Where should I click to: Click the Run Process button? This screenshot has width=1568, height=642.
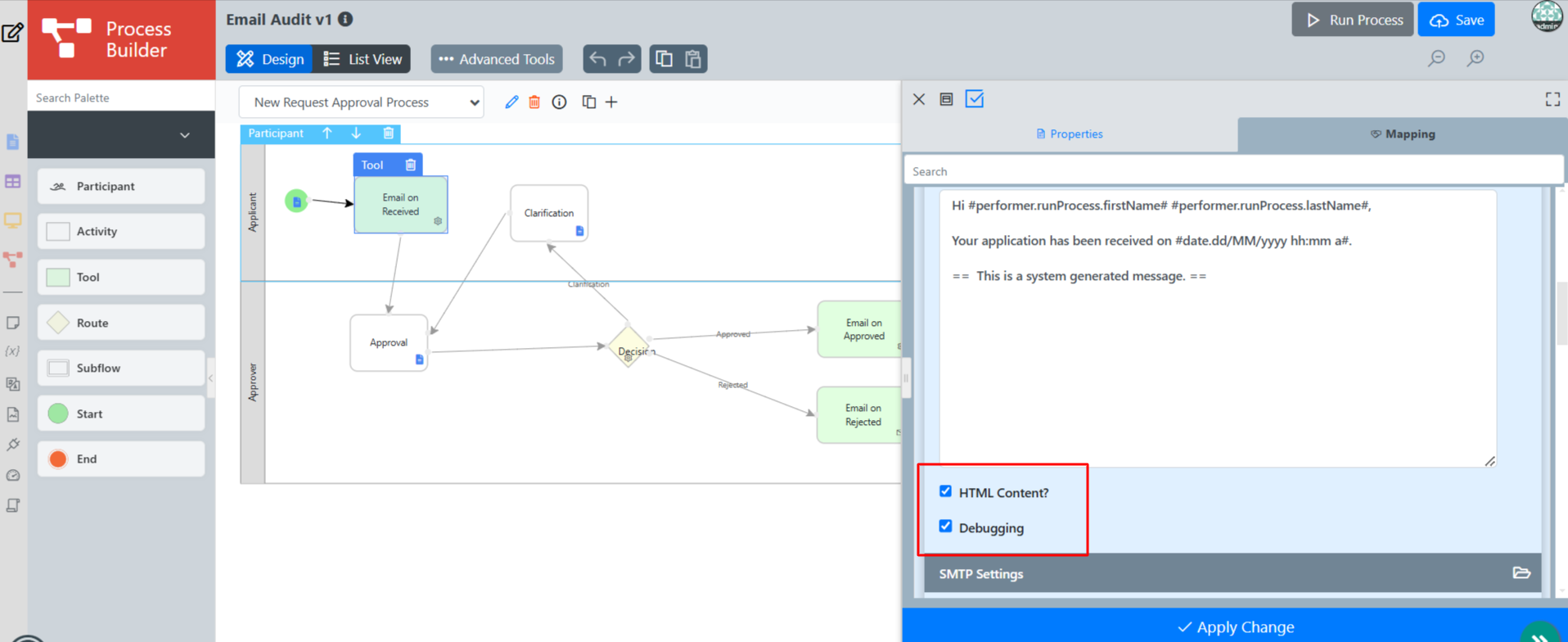tap(1353, 20)
